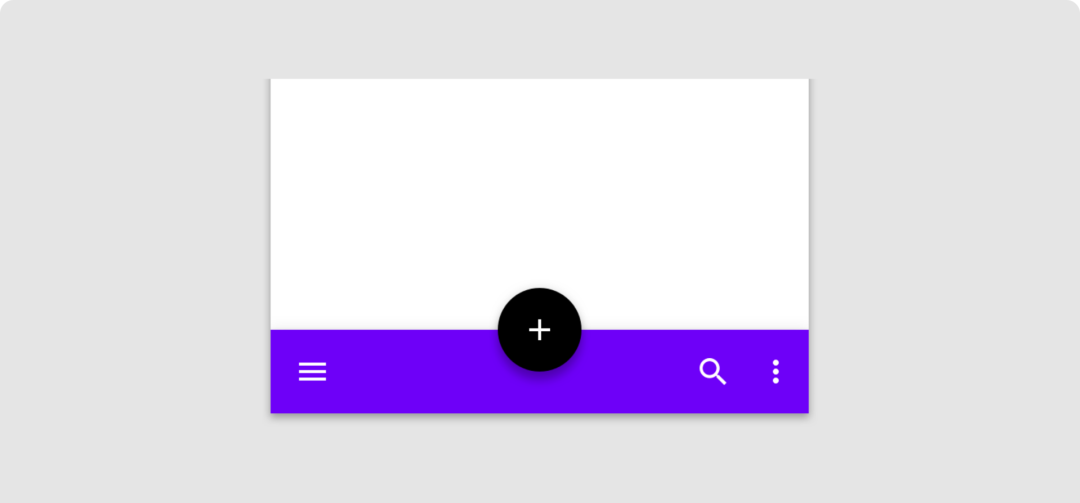1080x503 pixels.
Task: Open search with the magnifier icon
Action: (712, 371)
